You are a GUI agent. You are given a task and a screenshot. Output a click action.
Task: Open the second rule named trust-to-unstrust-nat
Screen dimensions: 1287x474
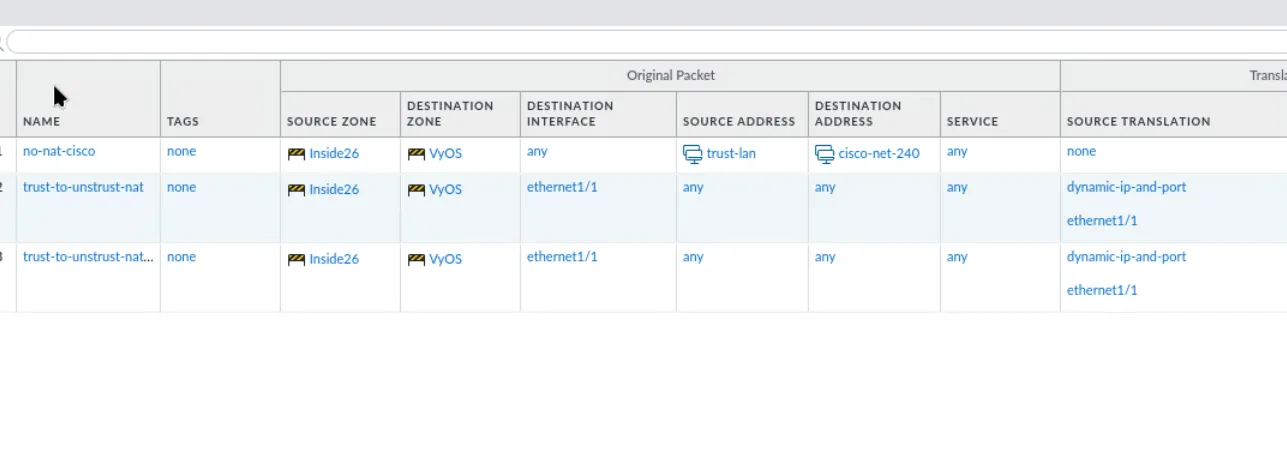(x=83, y=188)
